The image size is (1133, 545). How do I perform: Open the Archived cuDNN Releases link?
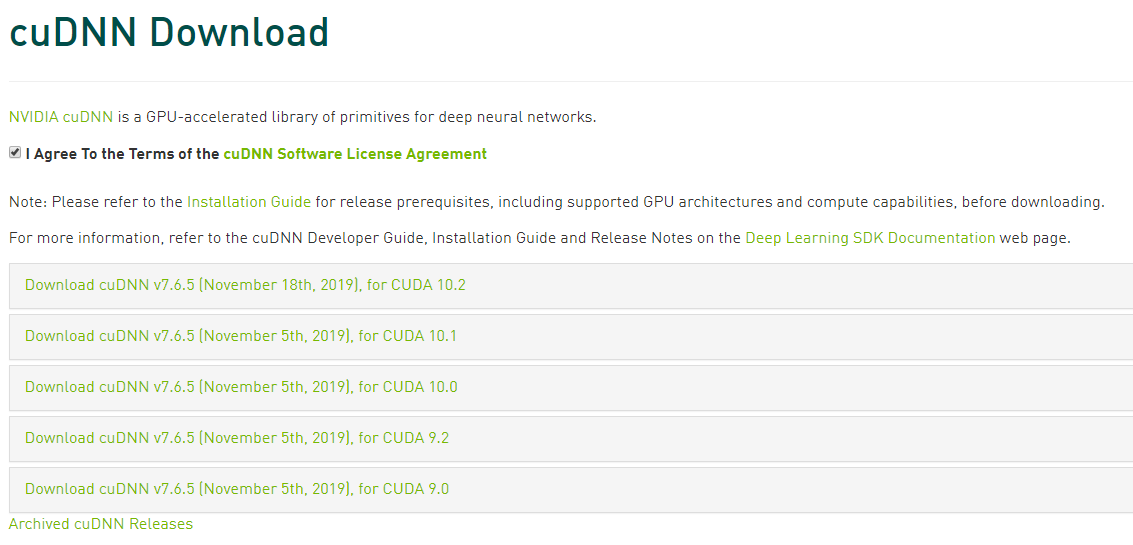point(100,524)
